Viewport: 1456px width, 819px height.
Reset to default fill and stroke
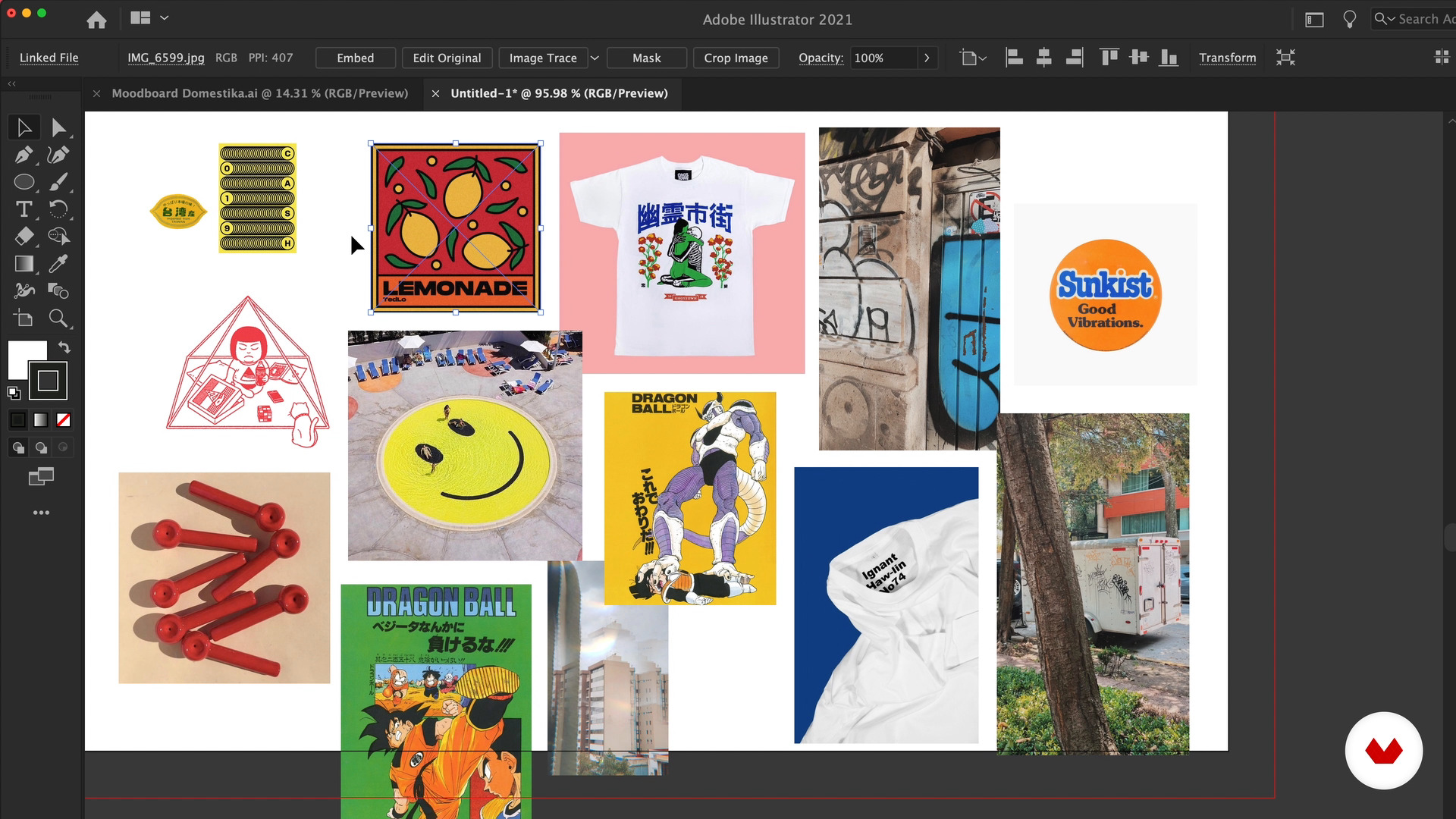pyautogui.click(x=14, y=393)
